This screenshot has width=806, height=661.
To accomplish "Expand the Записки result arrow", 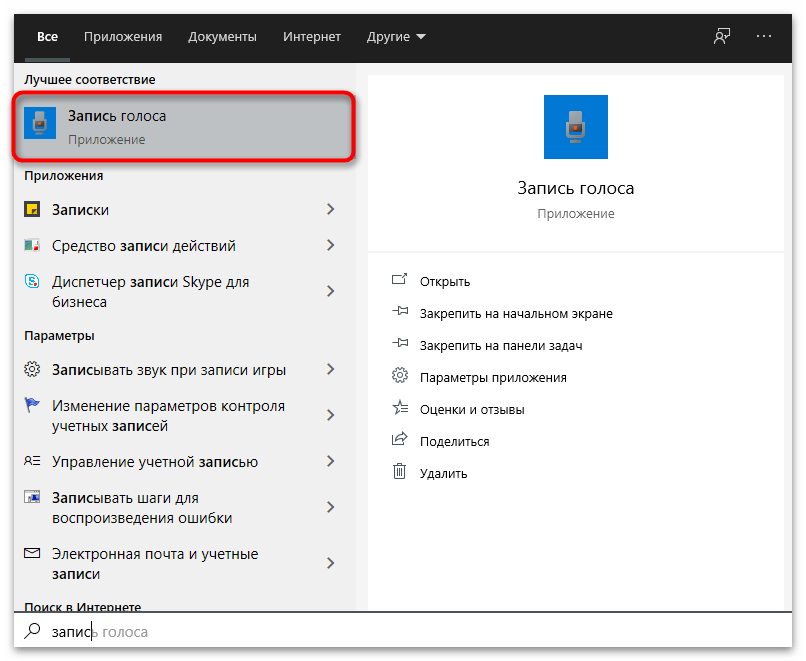I will click(331, 210).
